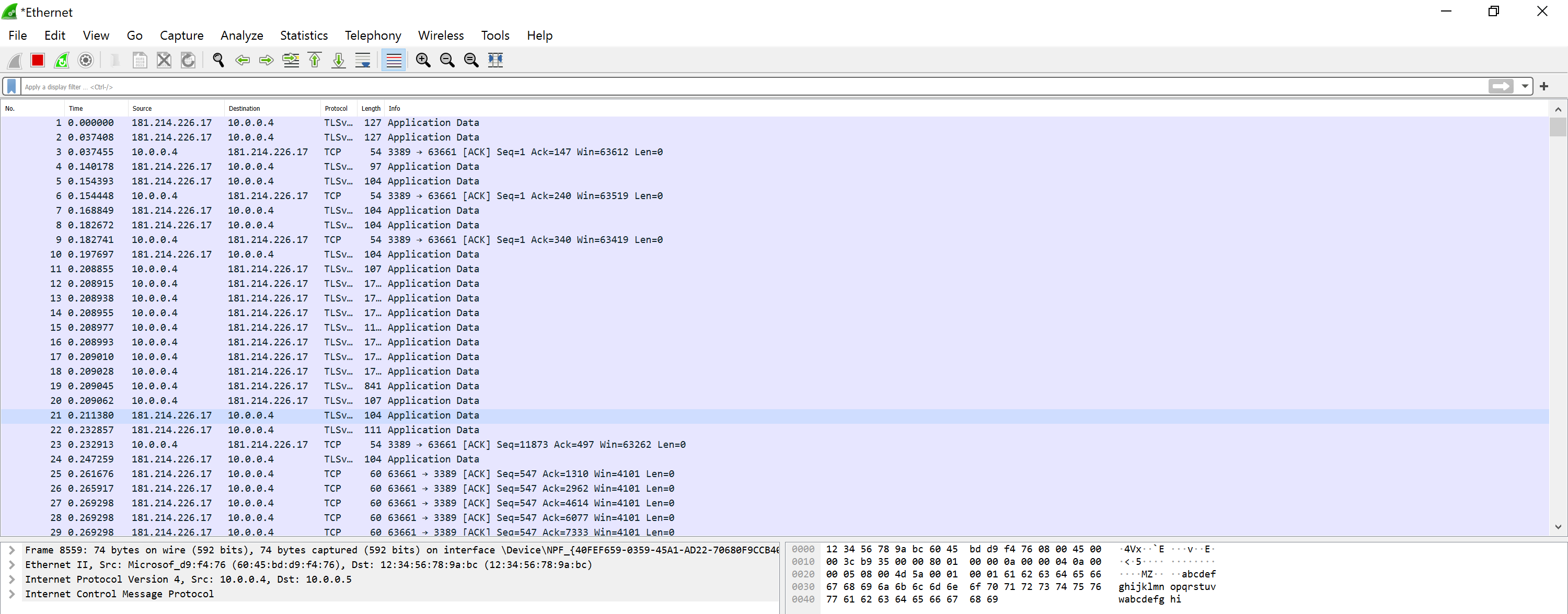The height and width of the screenshot is (614, 1568).
Task: Save this capture file icon
Action: 140,60
